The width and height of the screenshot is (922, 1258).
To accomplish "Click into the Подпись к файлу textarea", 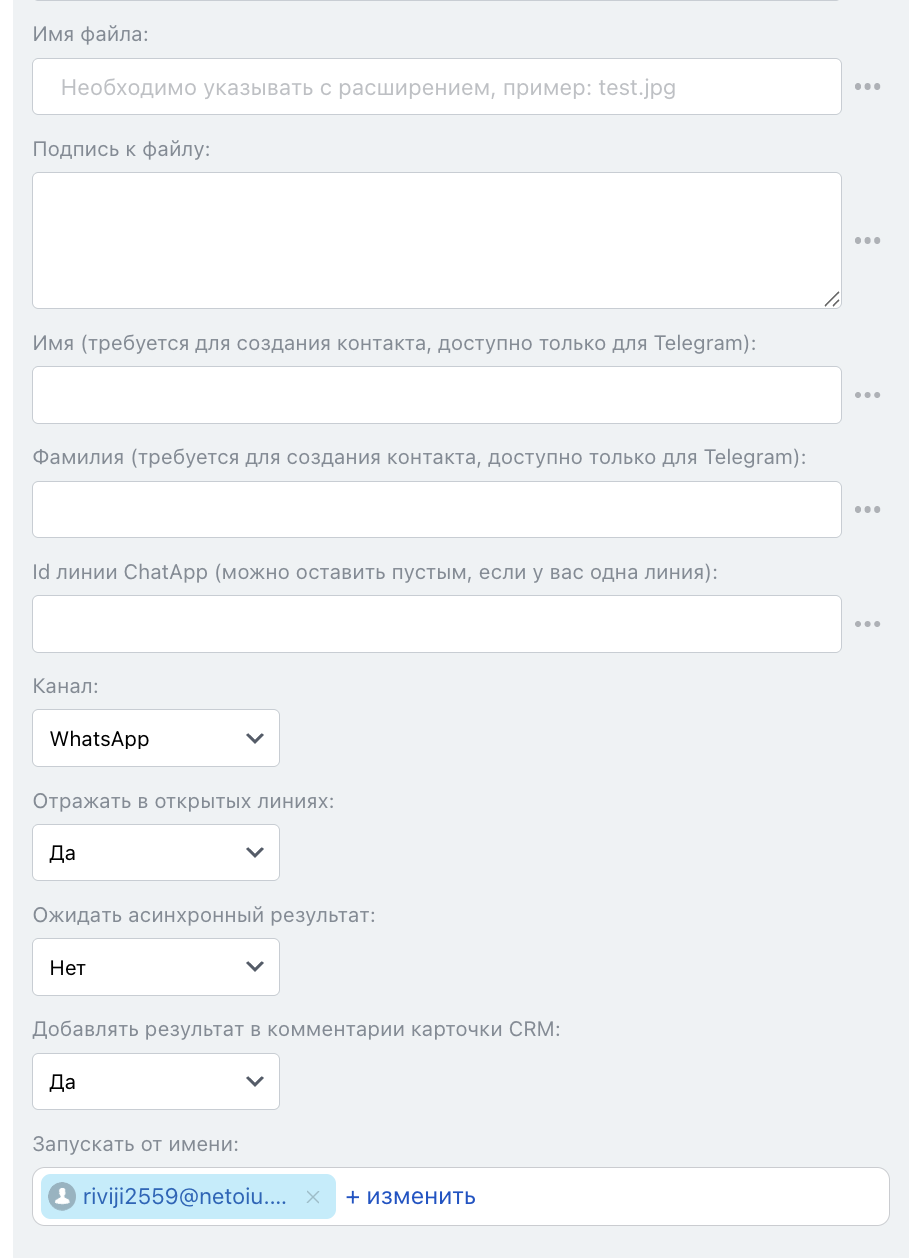I will click(x=436, y=240).
